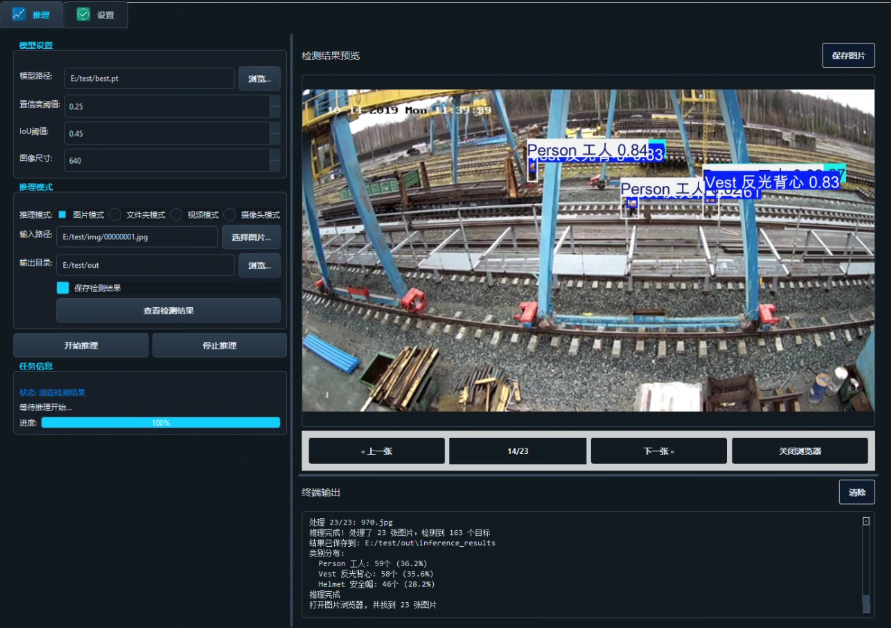The height and width of the screenshot is (628, 891).
Task: Click the 选择图片... button
Action: [x=251, y=237]
